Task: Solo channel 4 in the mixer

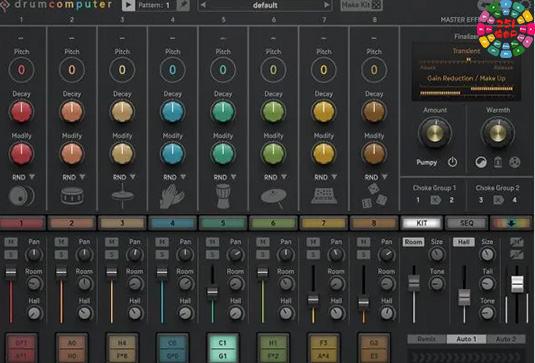Action: point(162,255)
